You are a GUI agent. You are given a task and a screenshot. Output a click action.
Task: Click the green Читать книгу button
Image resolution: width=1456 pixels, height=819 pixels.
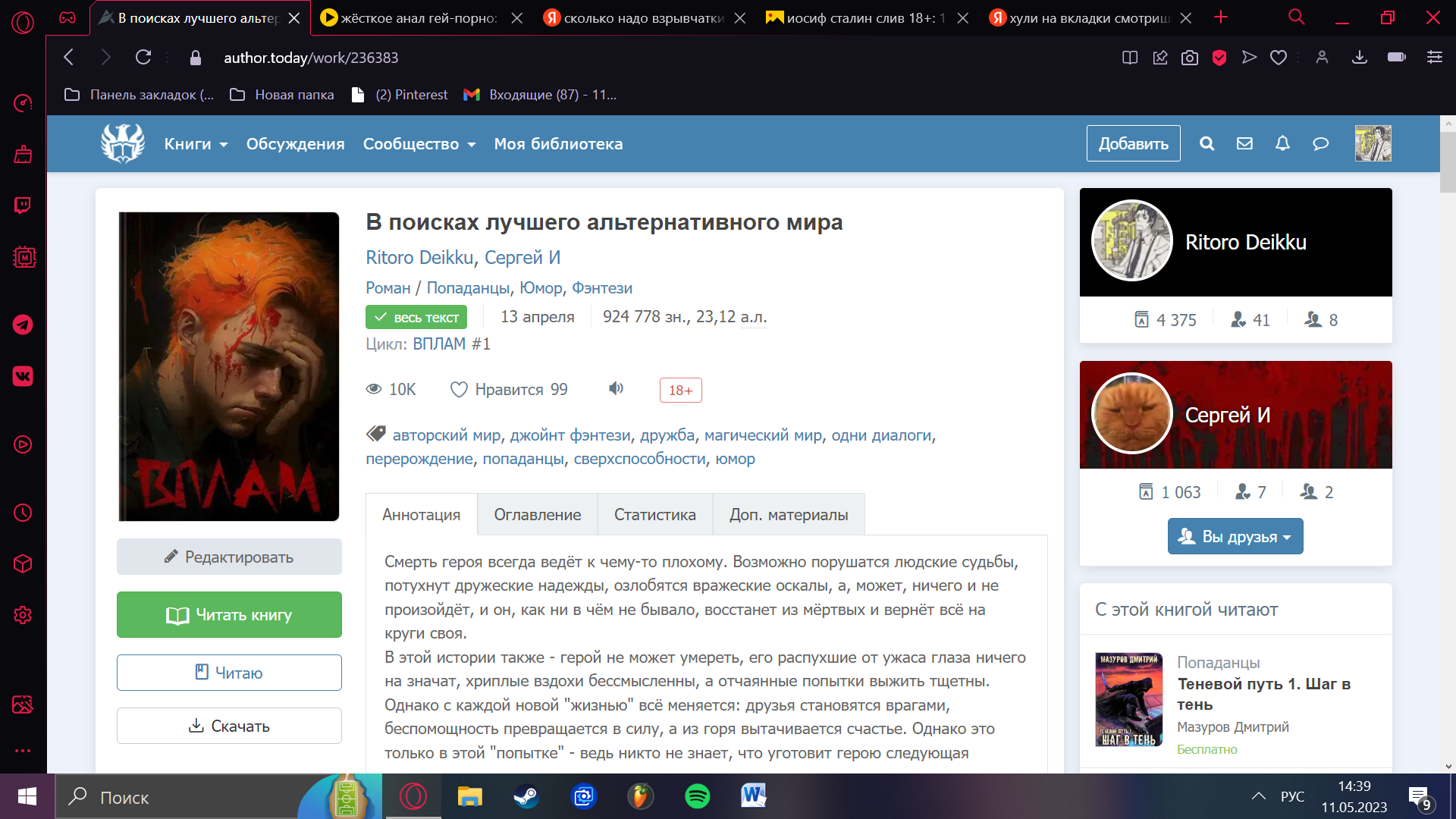[x=229, y=615]
